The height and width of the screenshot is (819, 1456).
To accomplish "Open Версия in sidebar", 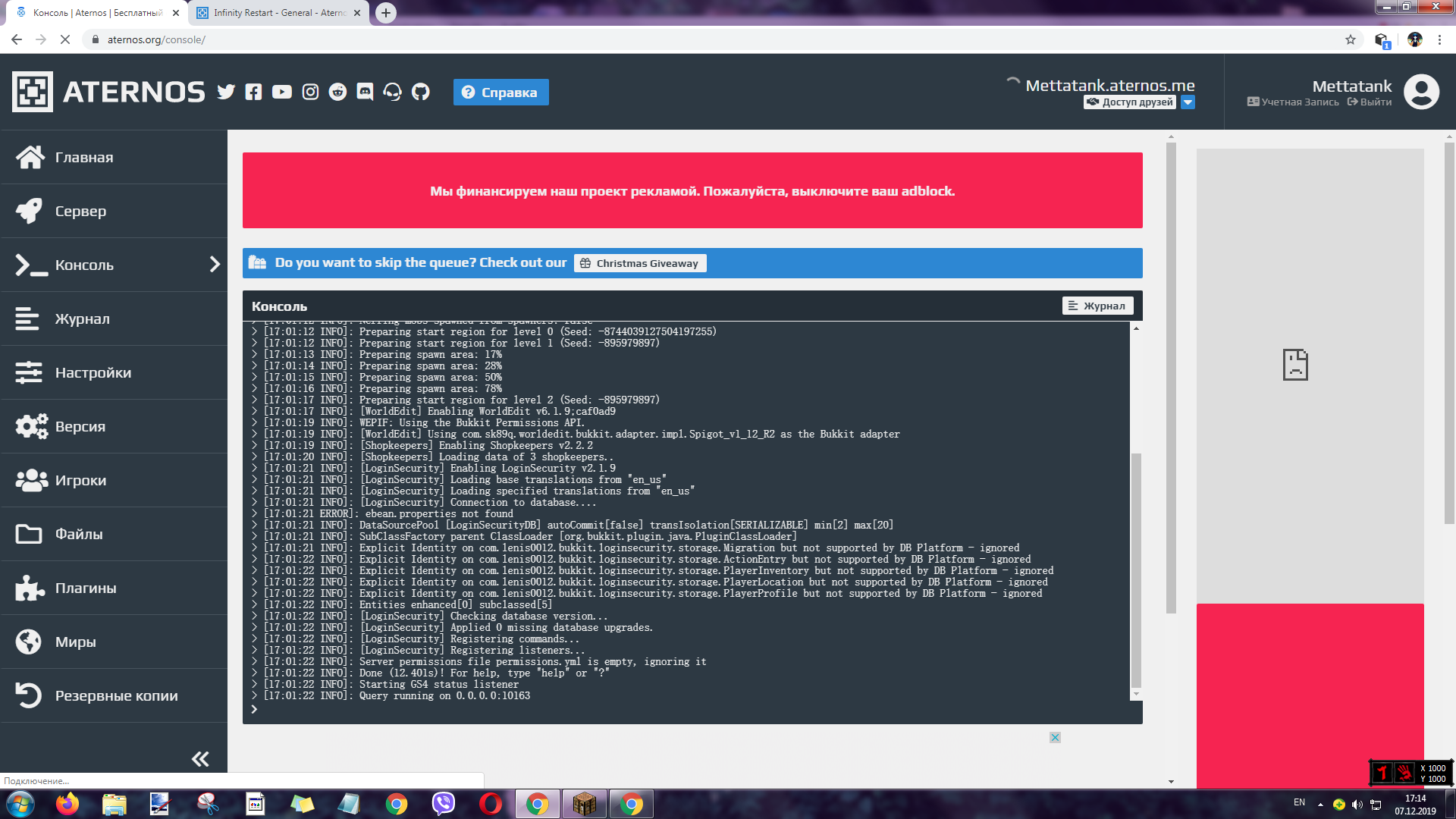I will click(x=114, y=426).
